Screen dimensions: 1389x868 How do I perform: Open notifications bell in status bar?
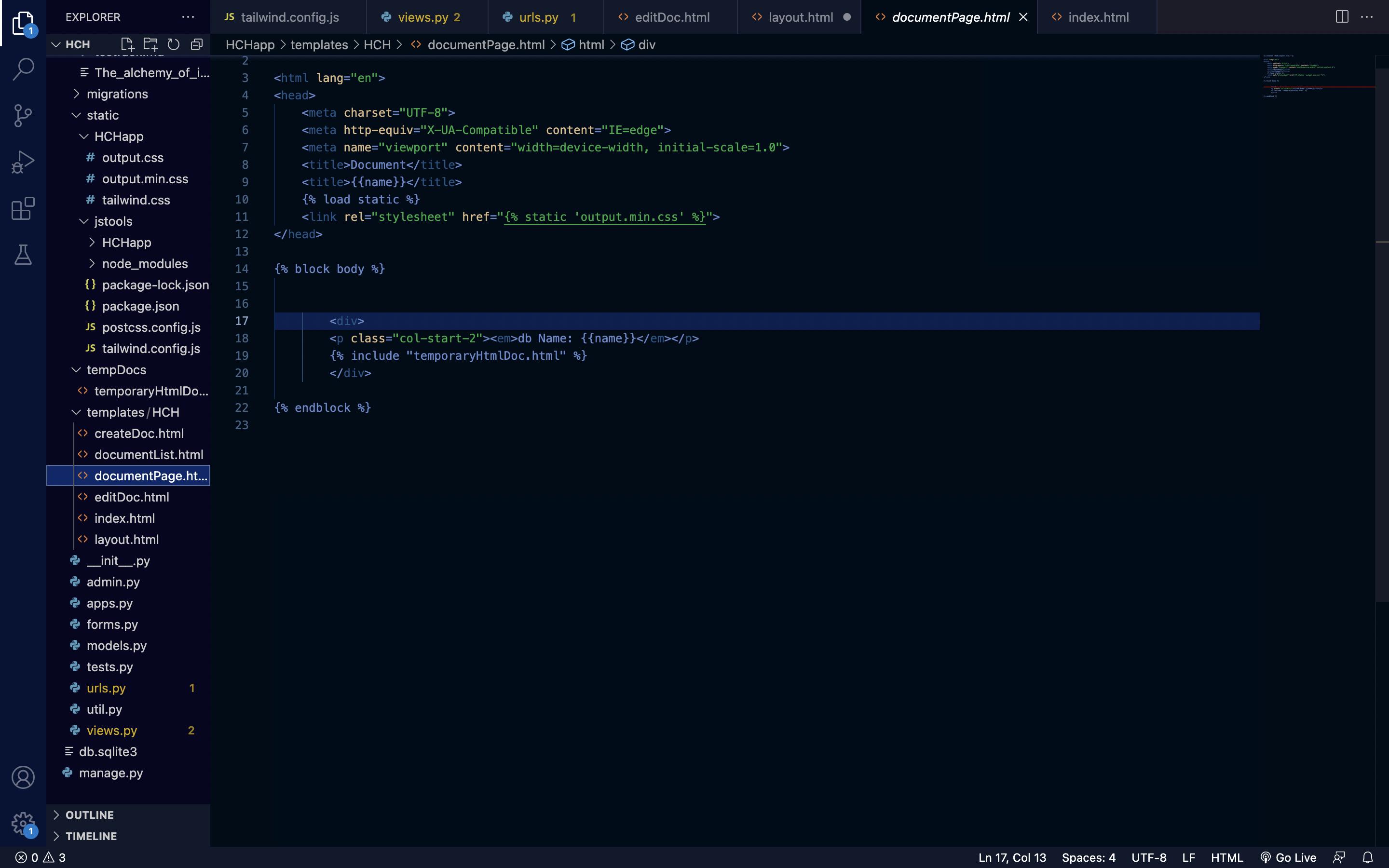coord(1368,857)
